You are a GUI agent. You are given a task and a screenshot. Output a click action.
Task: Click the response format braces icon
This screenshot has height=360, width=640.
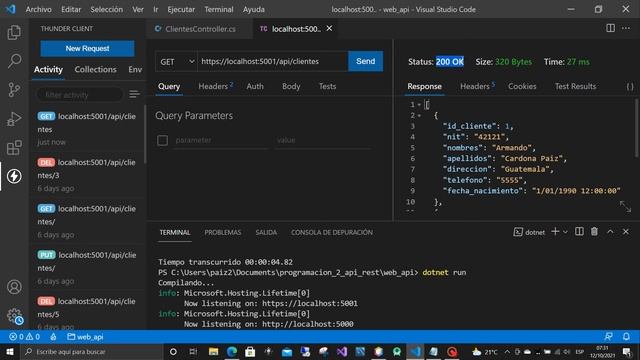tap(630, 87)
